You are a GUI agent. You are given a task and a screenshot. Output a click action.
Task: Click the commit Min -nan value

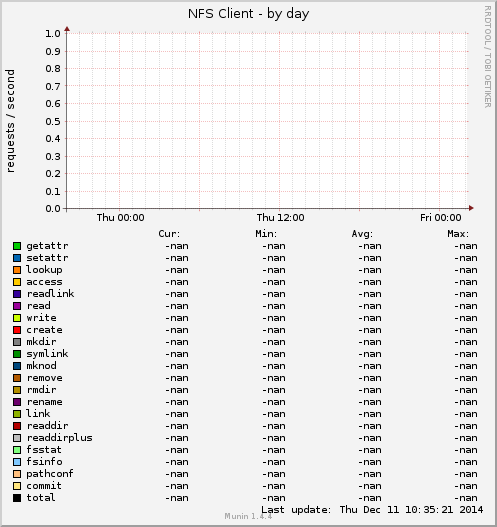coord(274,486)
